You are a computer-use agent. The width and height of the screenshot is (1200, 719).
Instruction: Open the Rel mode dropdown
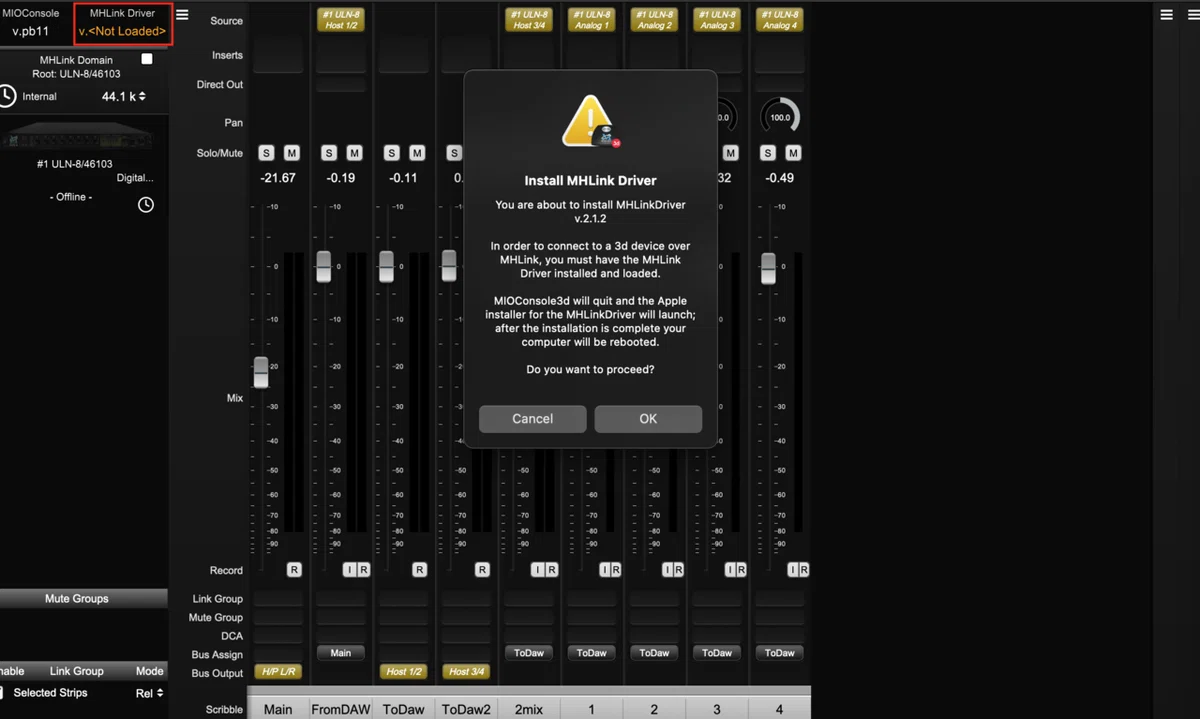(149, 693)
